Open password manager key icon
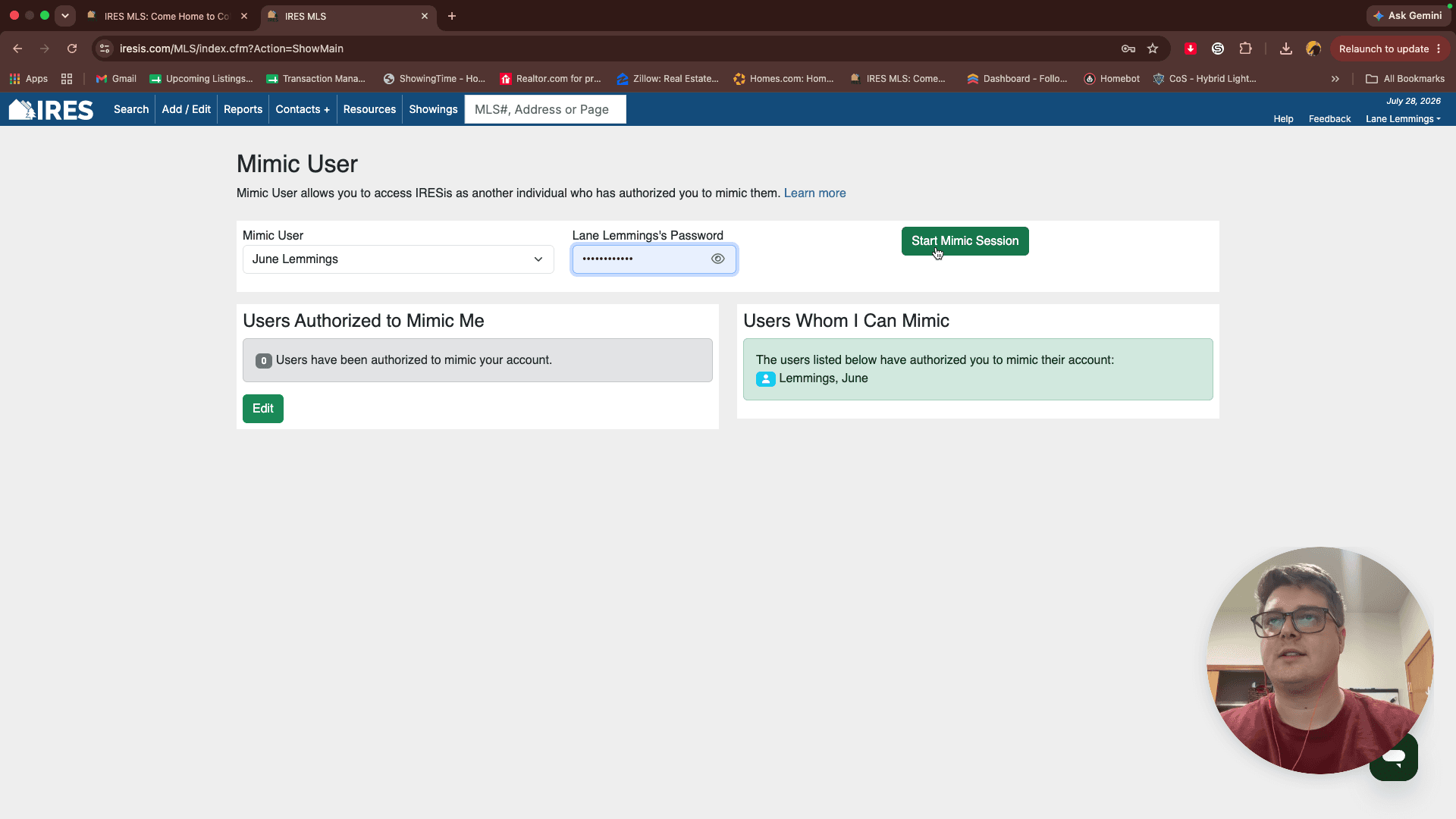Viewport: 1456px width, 819px height. (x=1128, y=49)
